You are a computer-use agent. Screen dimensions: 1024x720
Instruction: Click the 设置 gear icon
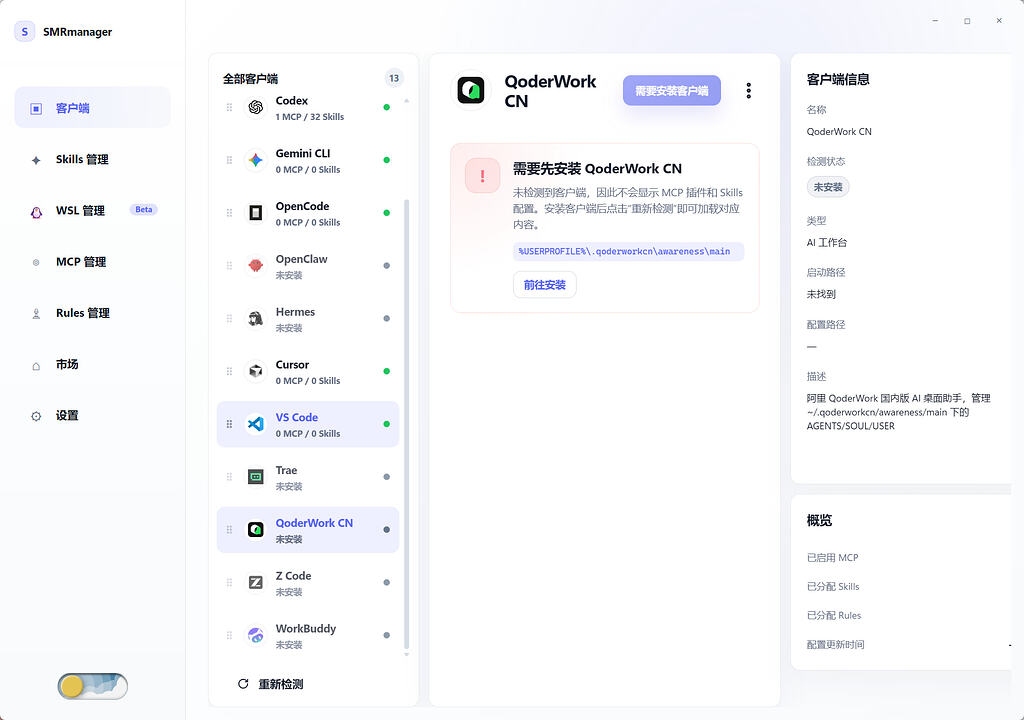(x=36, y=416)
